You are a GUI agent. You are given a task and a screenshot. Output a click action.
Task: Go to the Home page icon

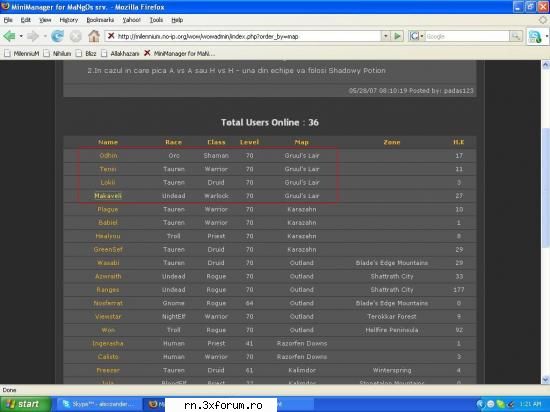coord(94,36)
